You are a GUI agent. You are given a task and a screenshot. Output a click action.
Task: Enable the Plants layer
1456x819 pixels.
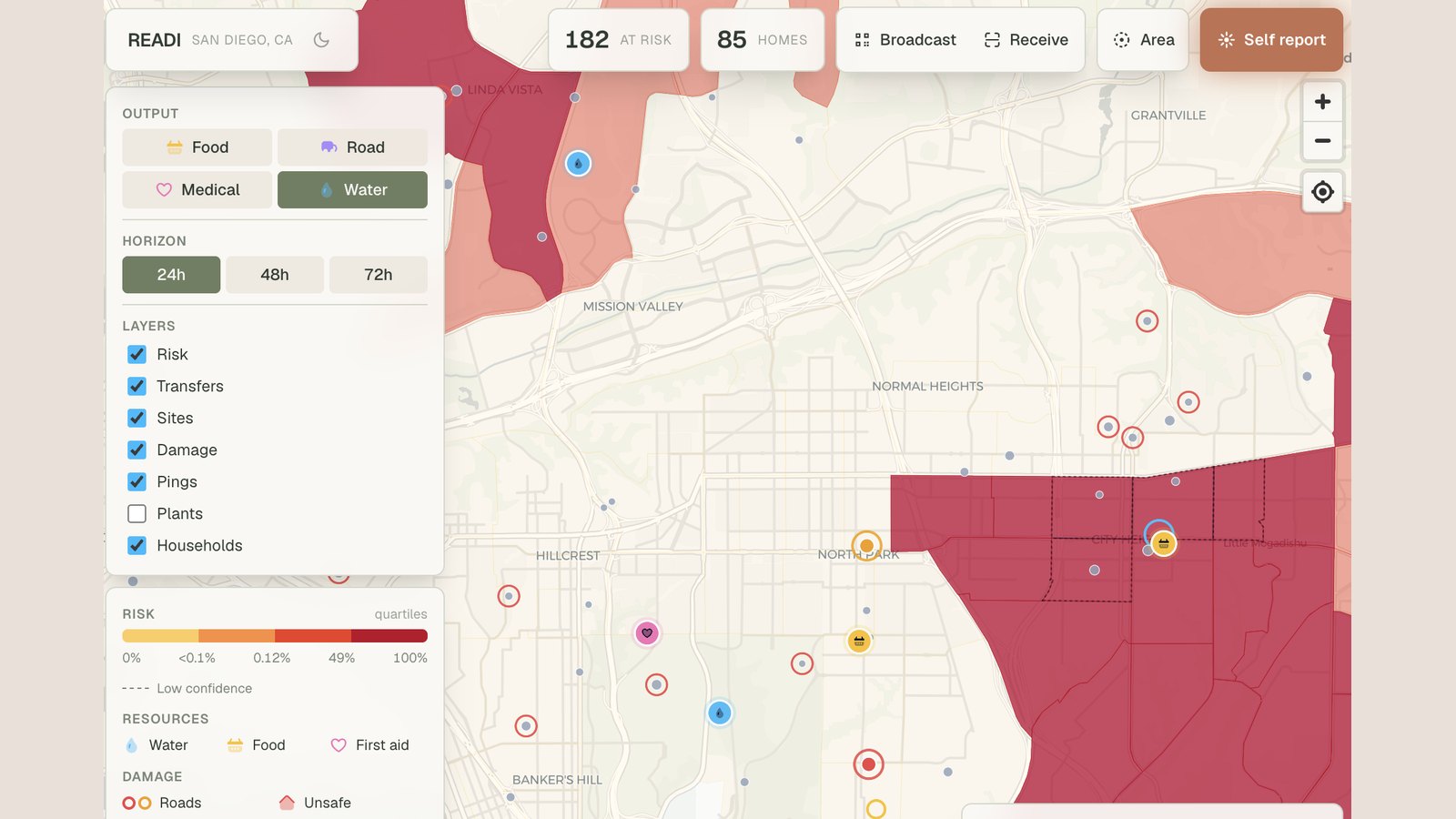click(x=136, y=514)
